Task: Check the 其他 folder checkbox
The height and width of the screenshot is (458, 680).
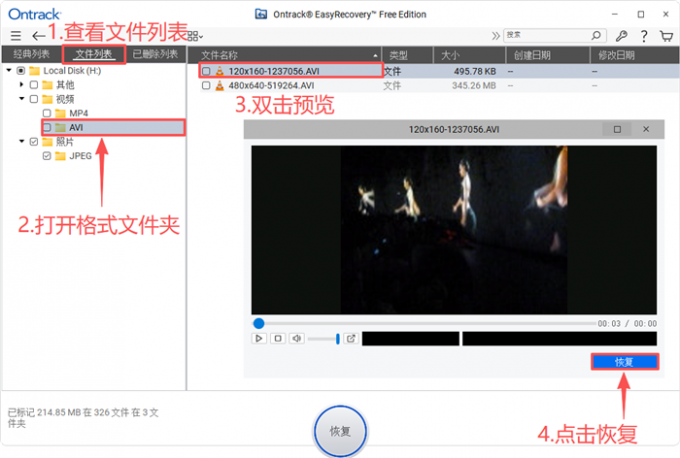Action: tap(34, 85)
